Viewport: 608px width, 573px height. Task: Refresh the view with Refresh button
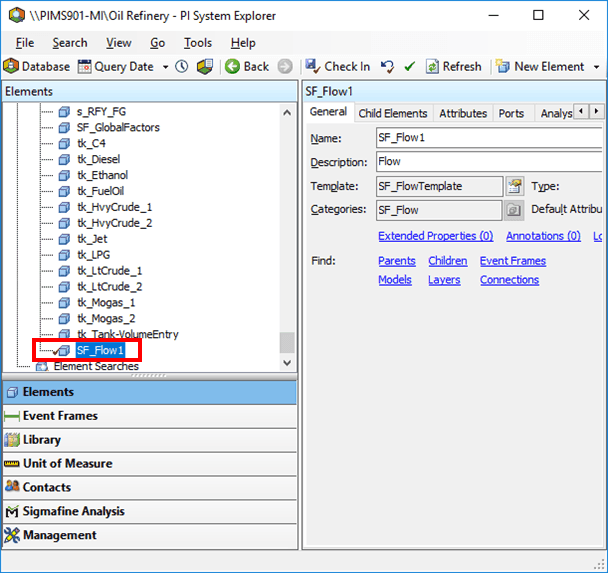point(453,67)
